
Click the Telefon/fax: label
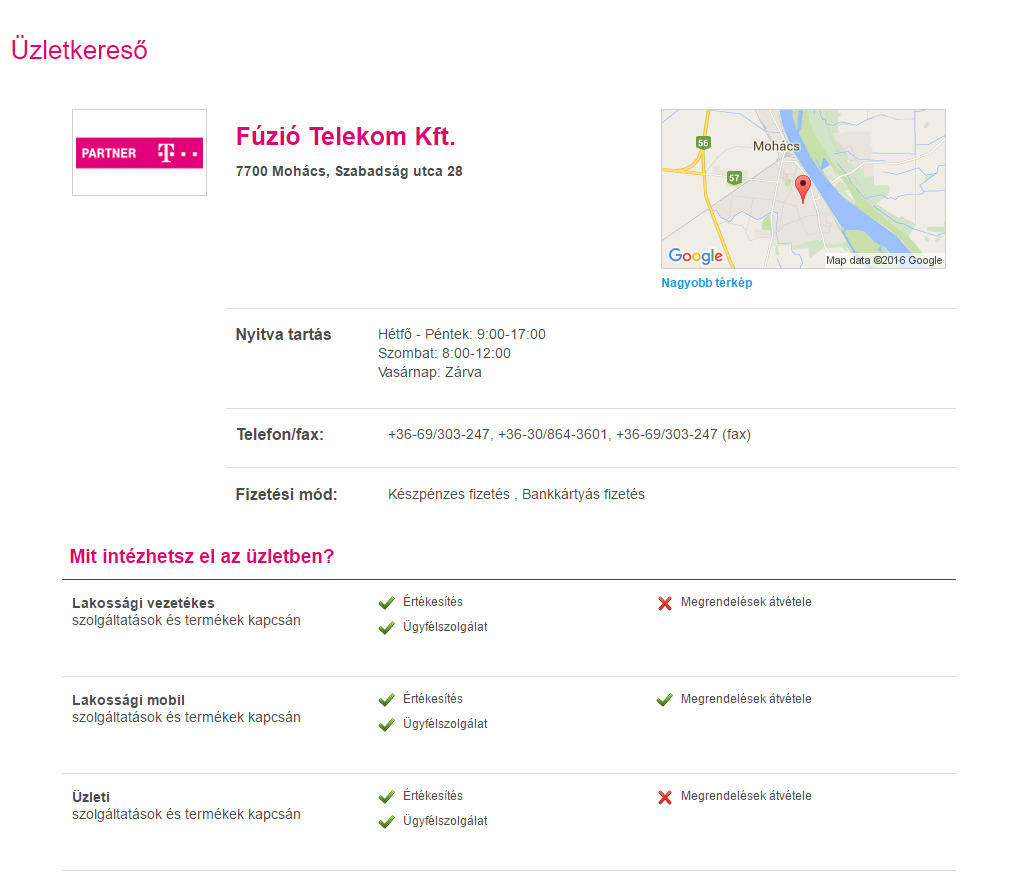[280, 435]
